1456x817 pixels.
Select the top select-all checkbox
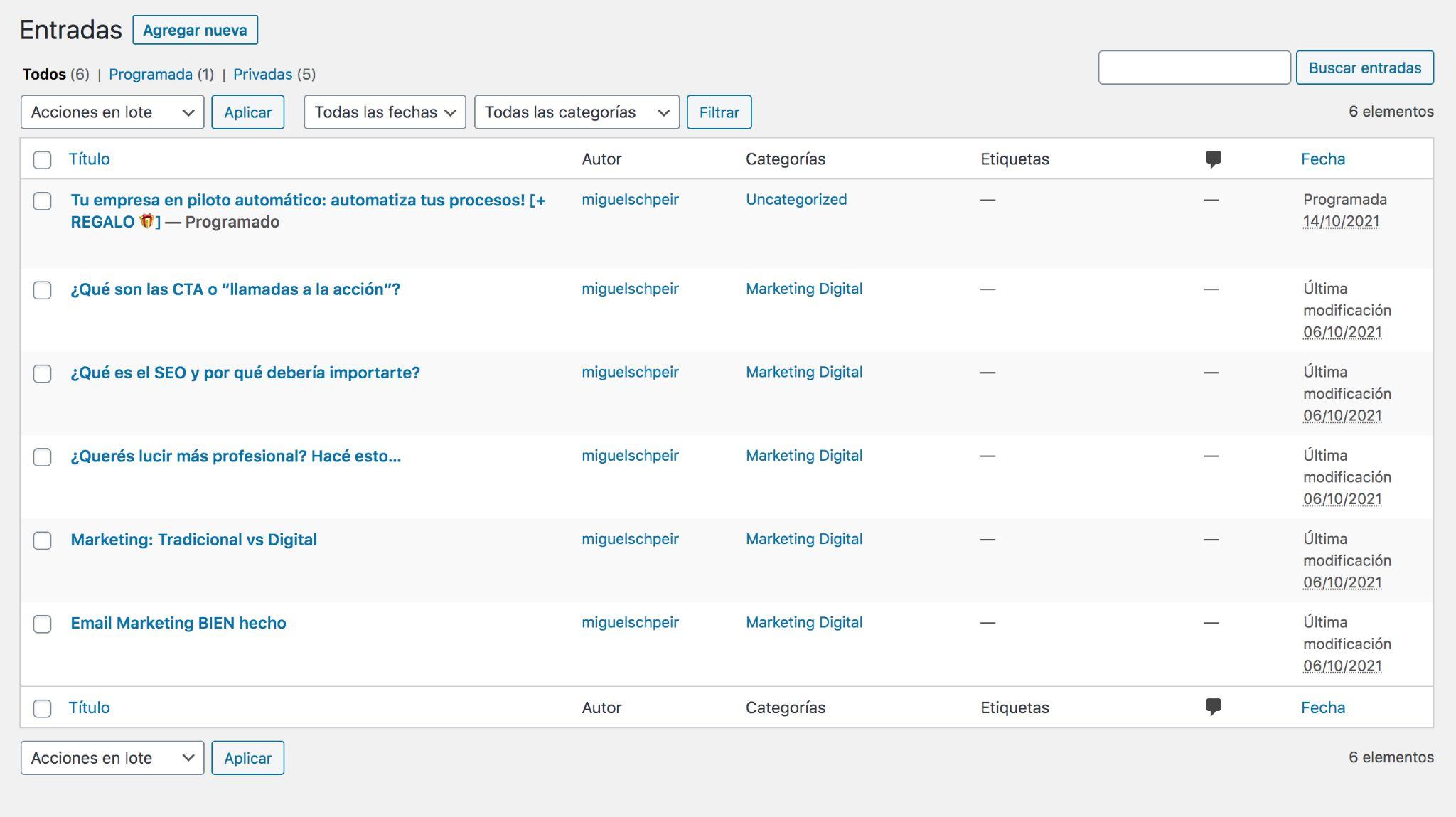(x=43, y=160)
